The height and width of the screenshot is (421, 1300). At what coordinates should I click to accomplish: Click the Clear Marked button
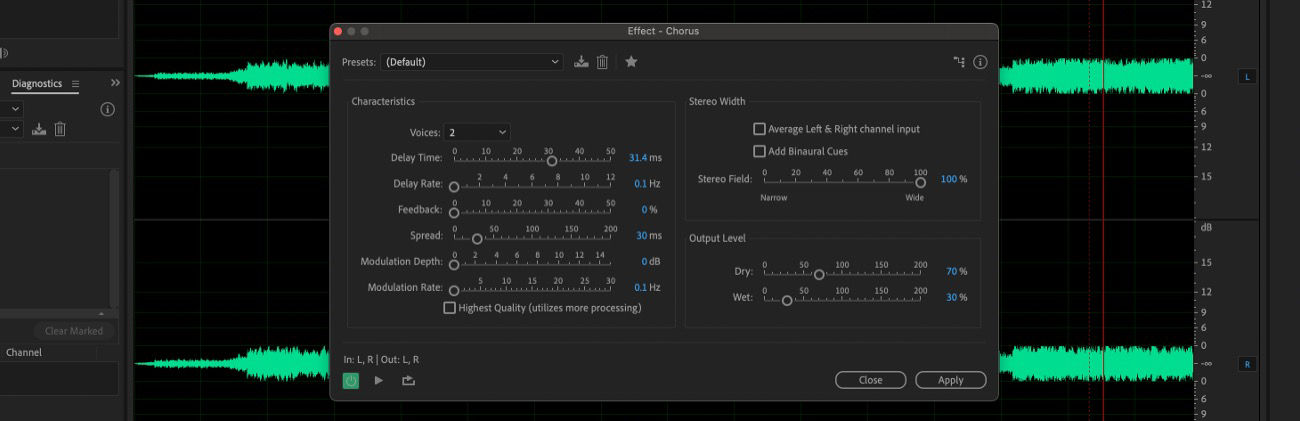74,331
